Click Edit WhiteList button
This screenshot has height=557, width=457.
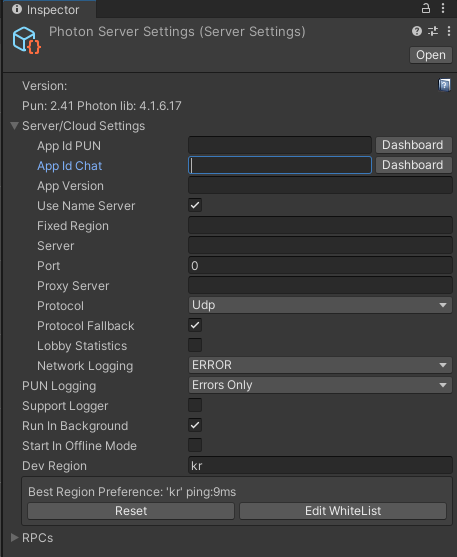(343, 511)
